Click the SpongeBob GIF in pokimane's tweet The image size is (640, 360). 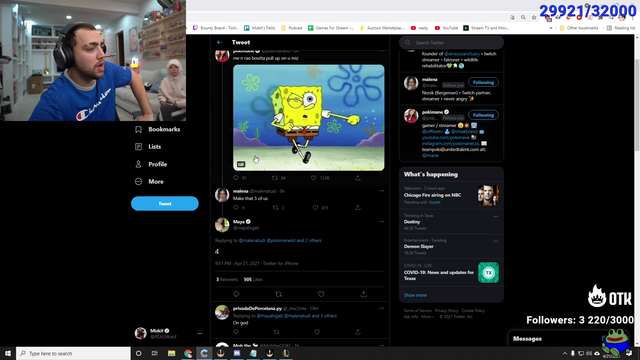[309, 118]
